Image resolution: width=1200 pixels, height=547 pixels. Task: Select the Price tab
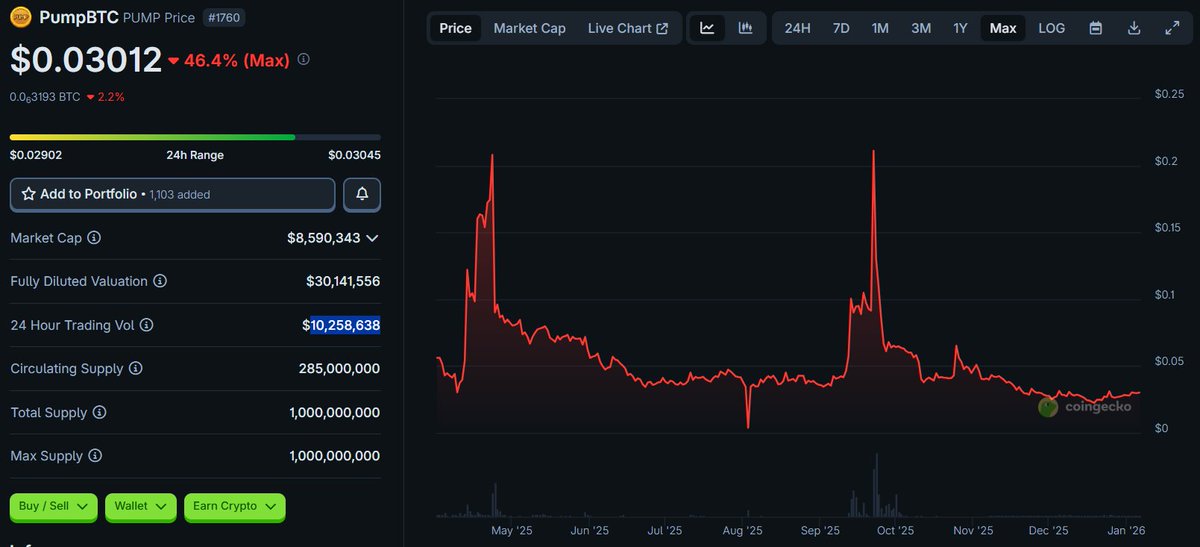tap(455, 28)
